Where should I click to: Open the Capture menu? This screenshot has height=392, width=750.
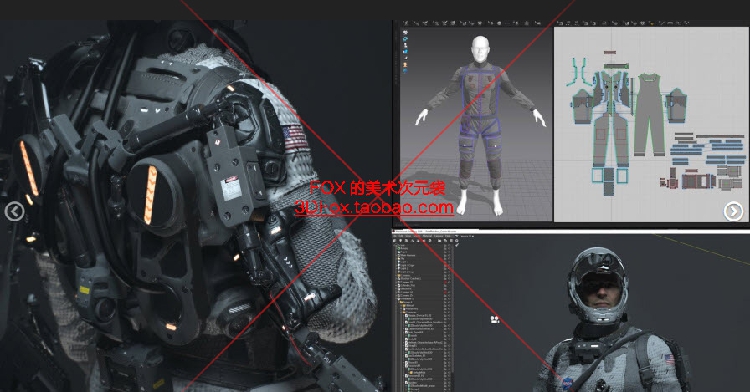438,236
